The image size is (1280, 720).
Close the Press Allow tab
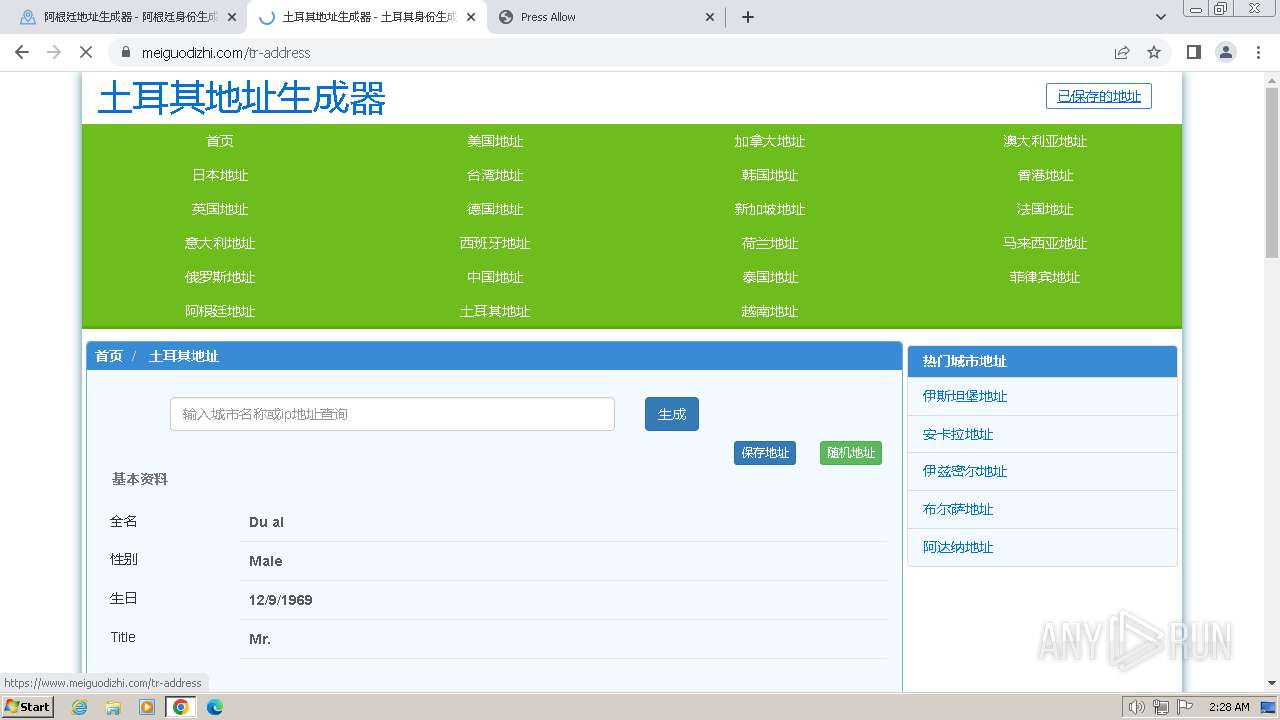710,17
